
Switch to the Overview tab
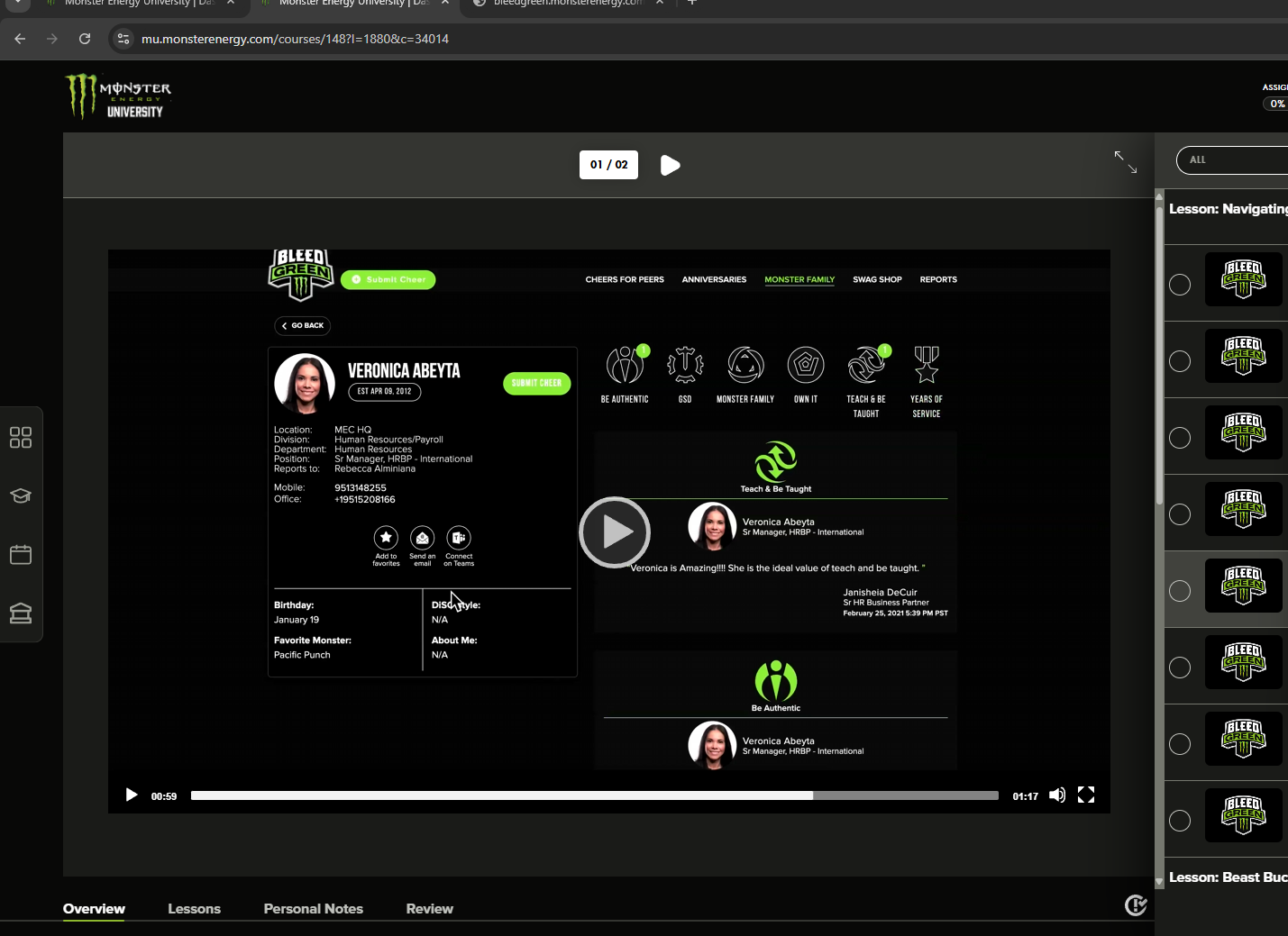94,909
